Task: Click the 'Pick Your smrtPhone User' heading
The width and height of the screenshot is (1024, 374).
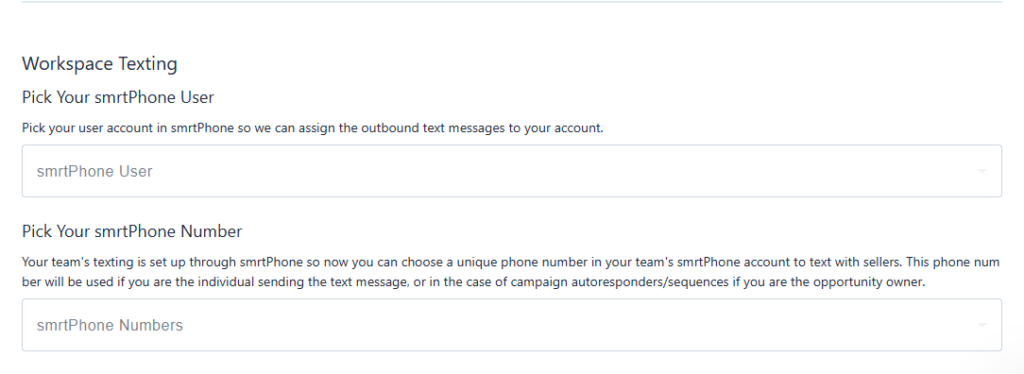Action: [x=118, y=98]
